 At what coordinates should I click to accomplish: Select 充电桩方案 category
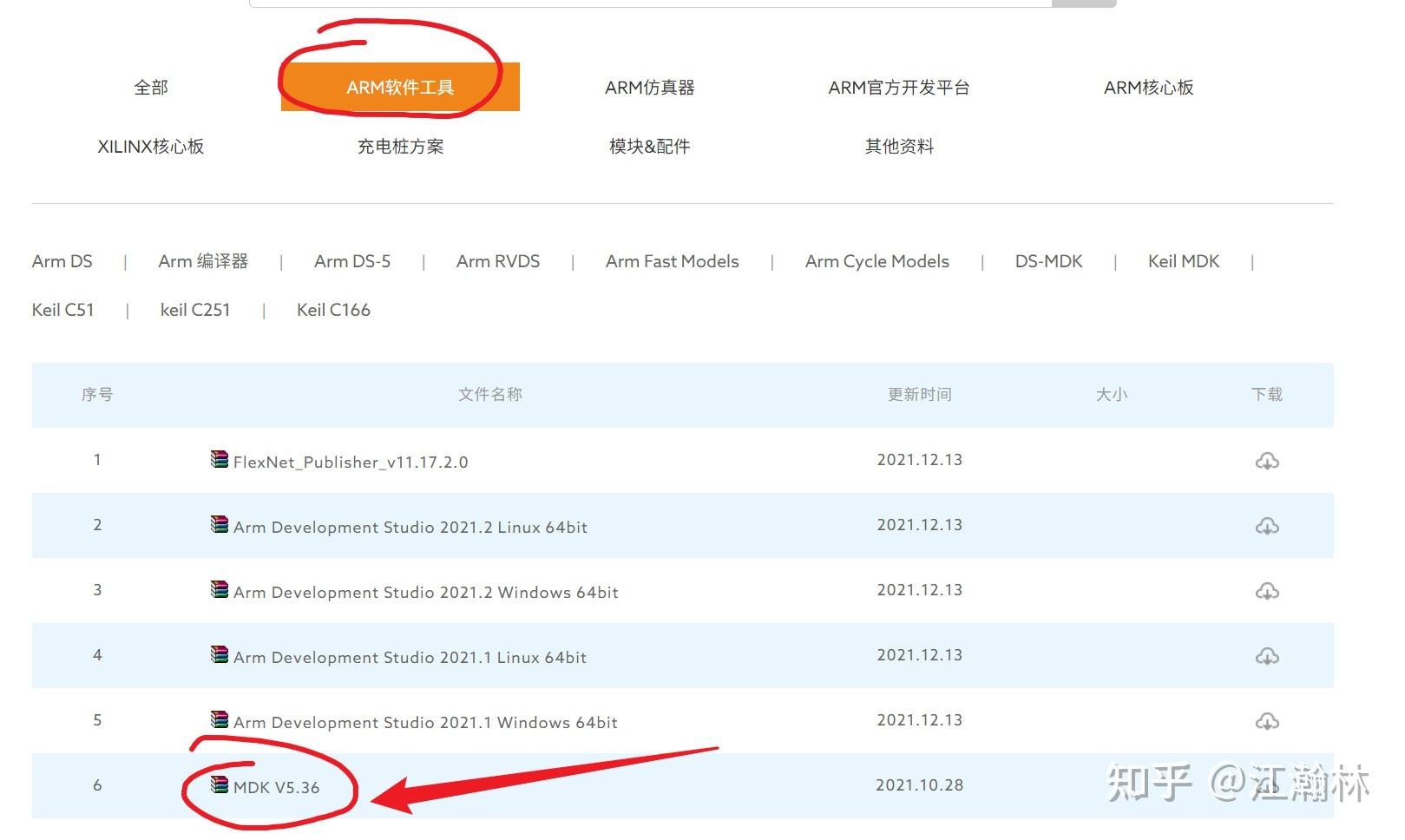coord(400,147)
